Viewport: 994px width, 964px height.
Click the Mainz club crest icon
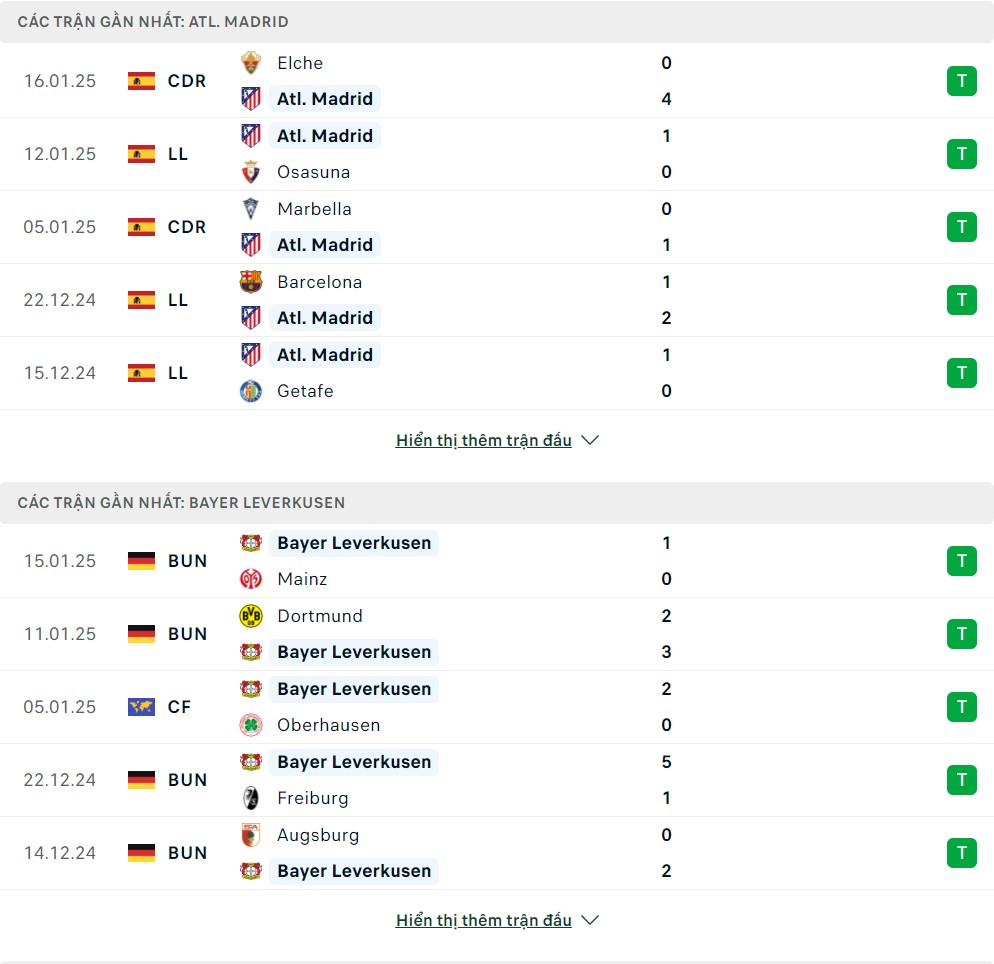coord(250,579)
